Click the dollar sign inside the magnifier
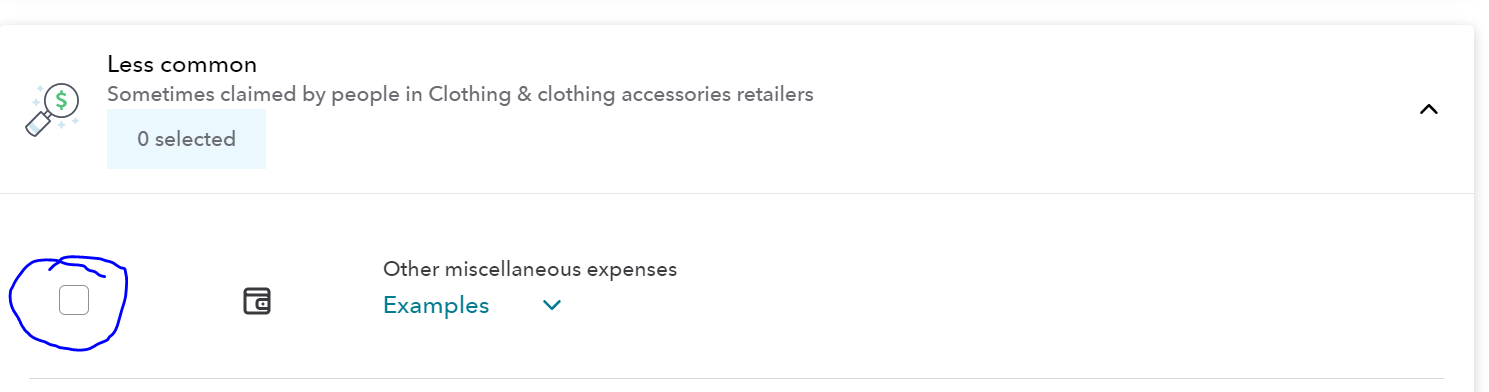Image resolution: width=1489 pixels, height=392 pixels. pos(62,100)
